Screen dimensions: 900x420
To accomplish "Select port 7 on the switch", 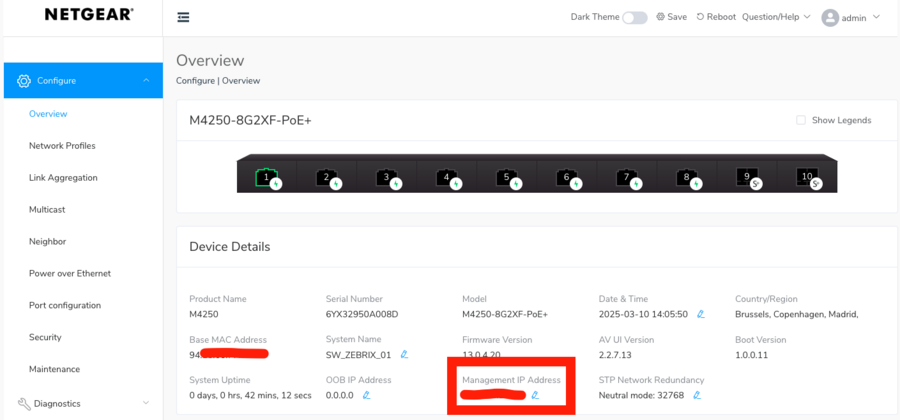I will (x=627, y=178).
